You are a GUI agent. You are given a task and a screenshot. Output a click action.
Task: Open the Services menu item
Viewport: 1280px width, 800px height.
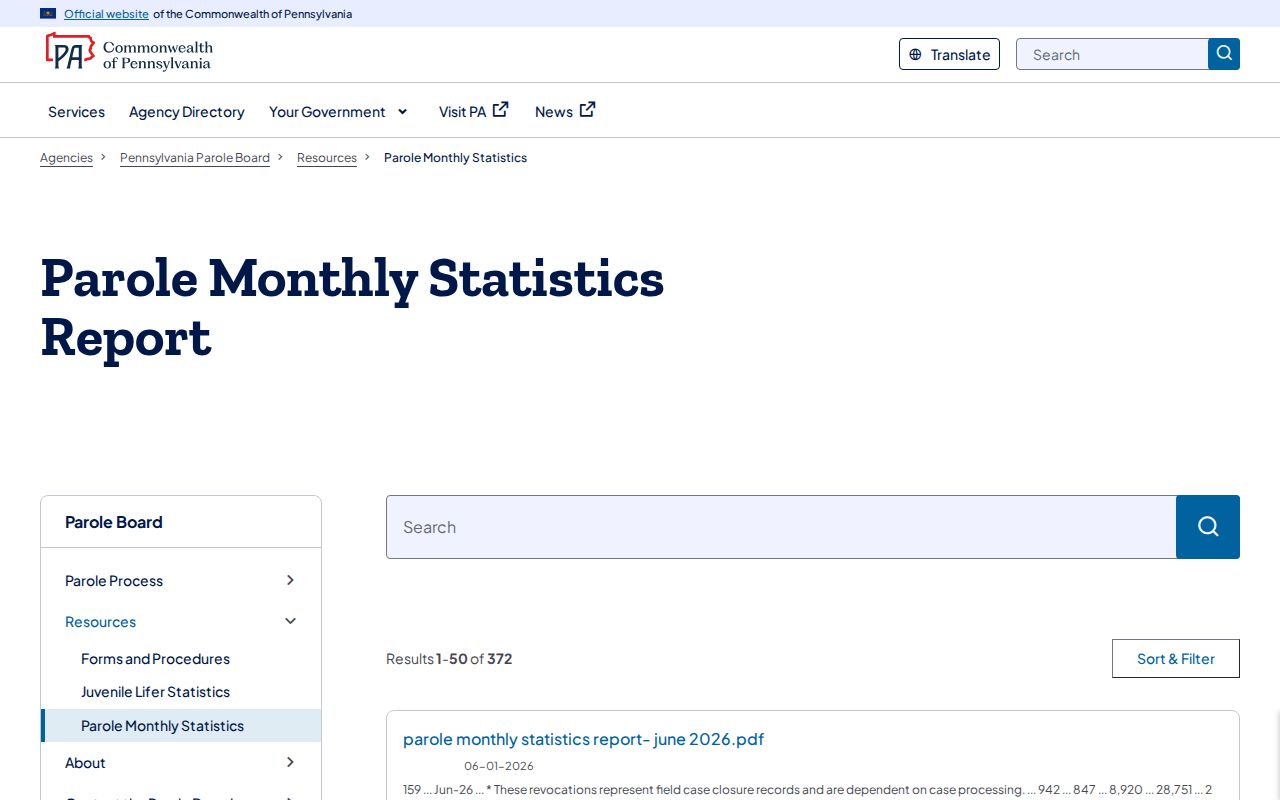click(x=76, y=112)
